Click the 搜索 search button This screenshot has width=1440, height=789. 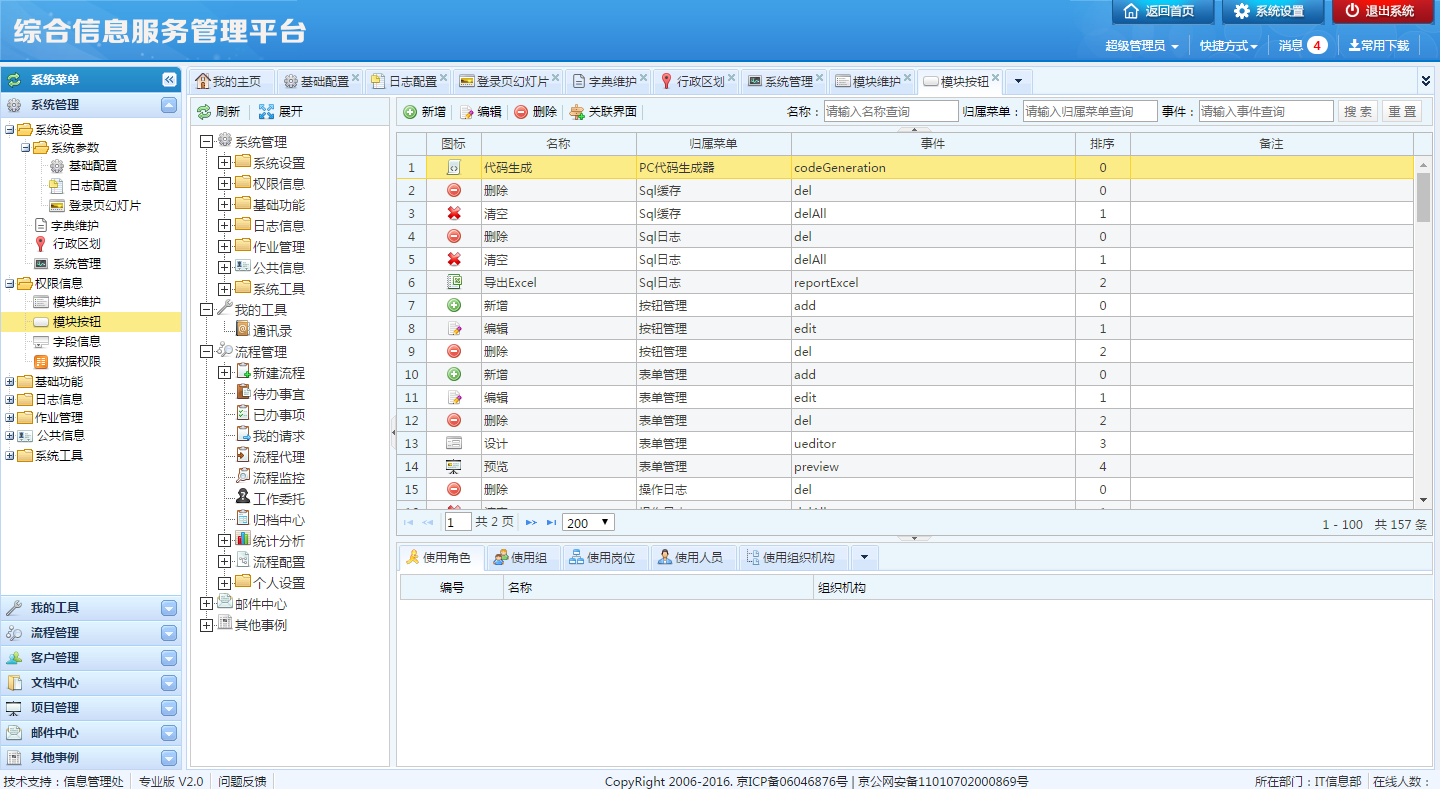(1358, 112)
